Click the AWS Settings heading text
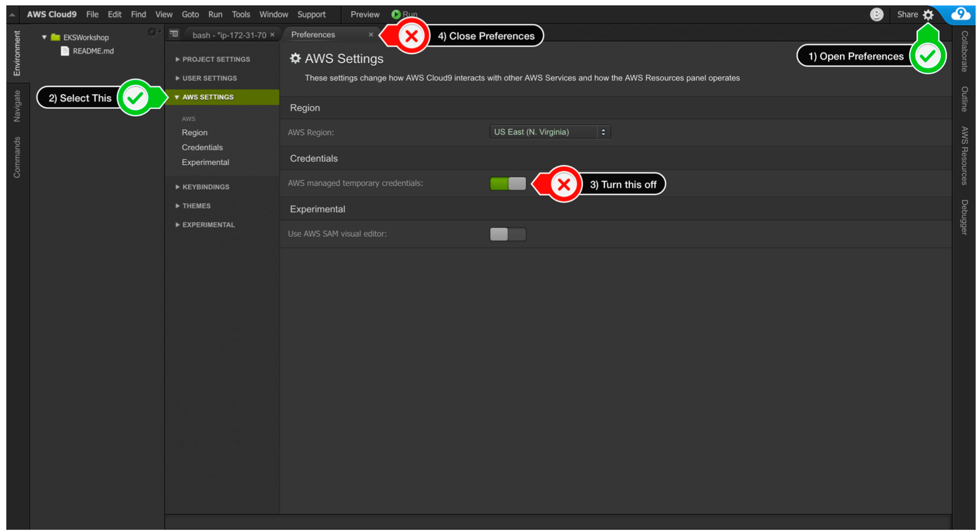Viewport: 977px width, 531px height. point(344,59)
